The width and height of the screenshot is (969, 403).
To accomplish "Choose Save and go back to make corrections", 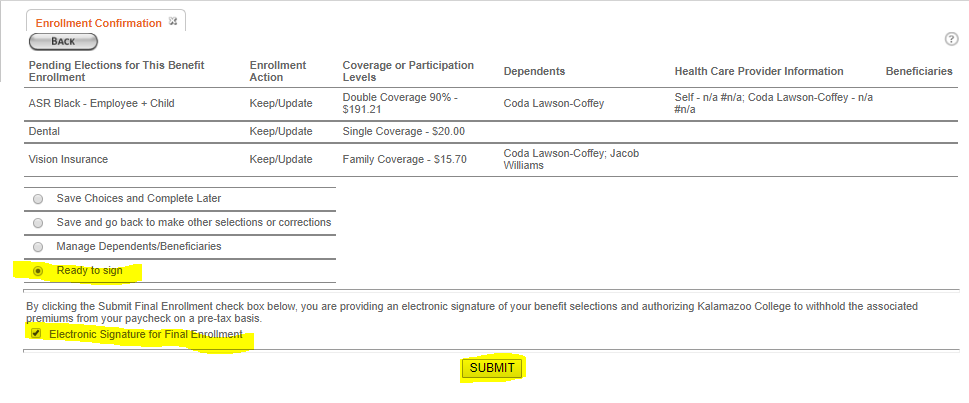I will [x=38, y=223].
